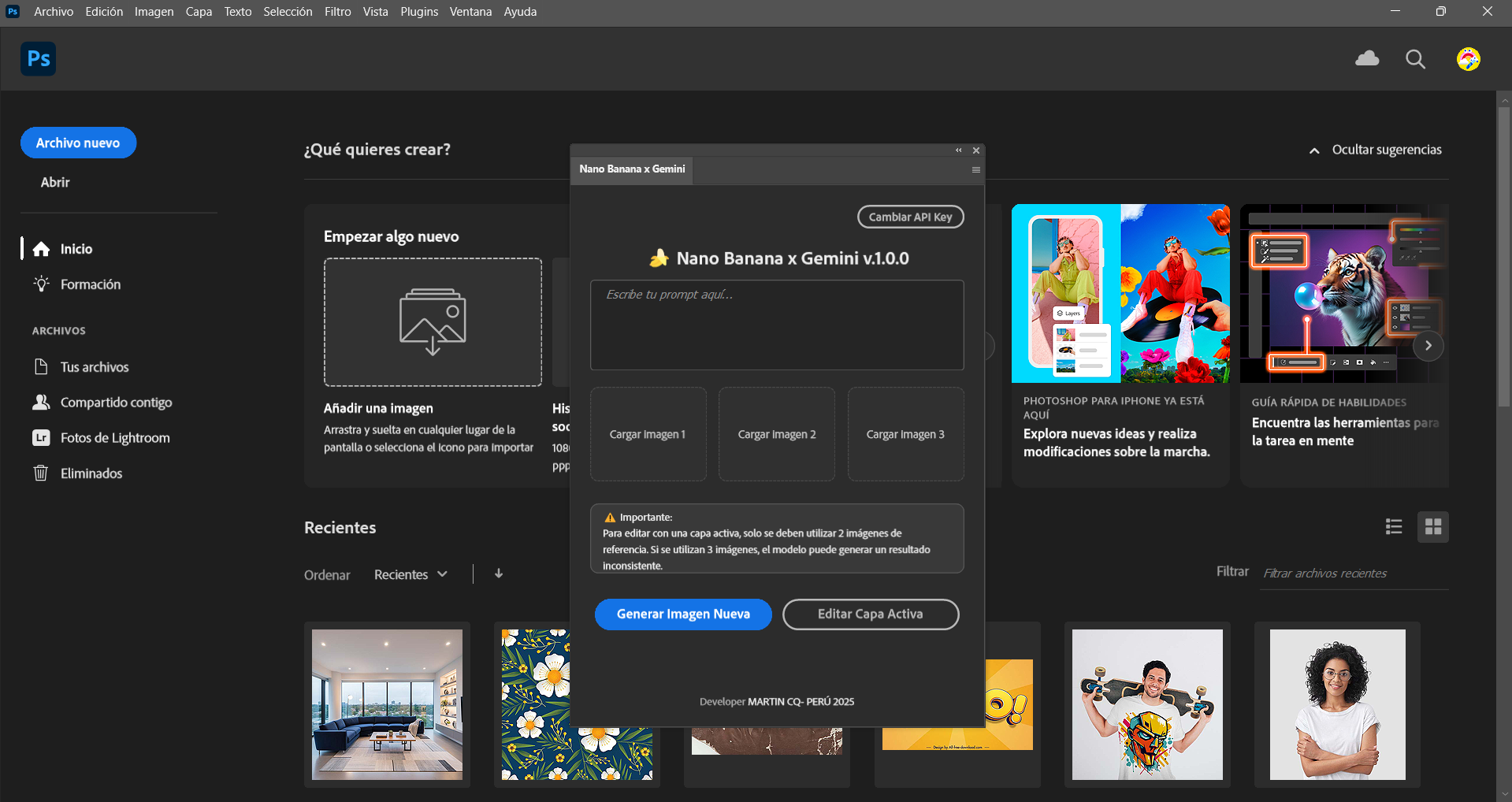Click the Cargar imagen 3 slot
The image size is (1512, 802).
(x=905, y=434)
